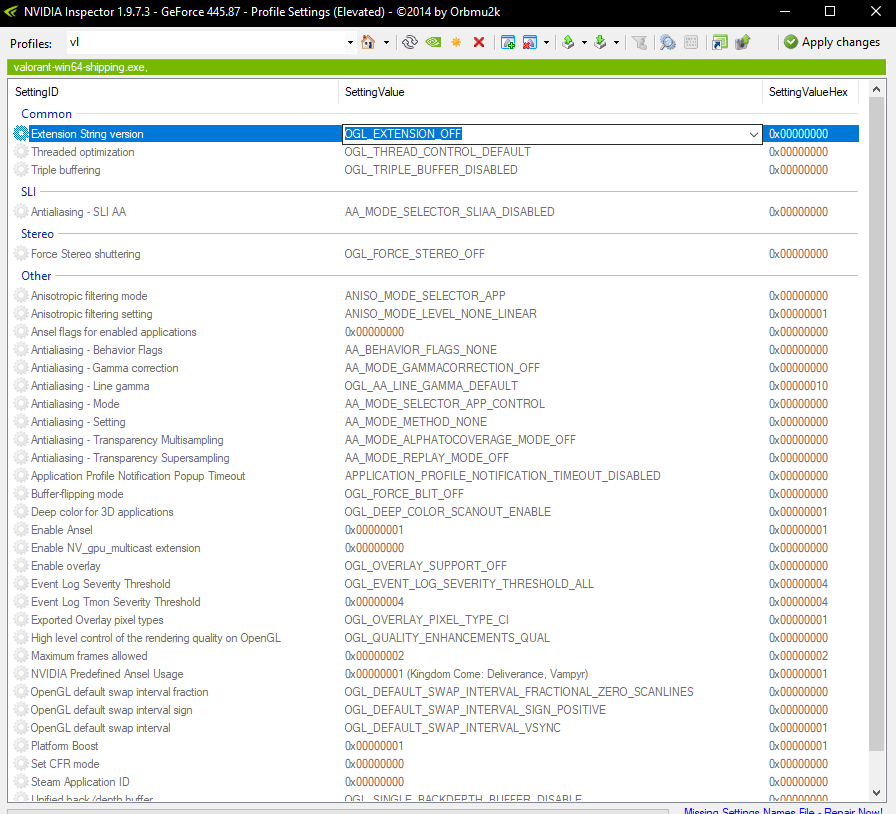Screen dimensions: 896x814
Task: Open the Profiles combo box dropdown arrow
Action: (350, 43)
